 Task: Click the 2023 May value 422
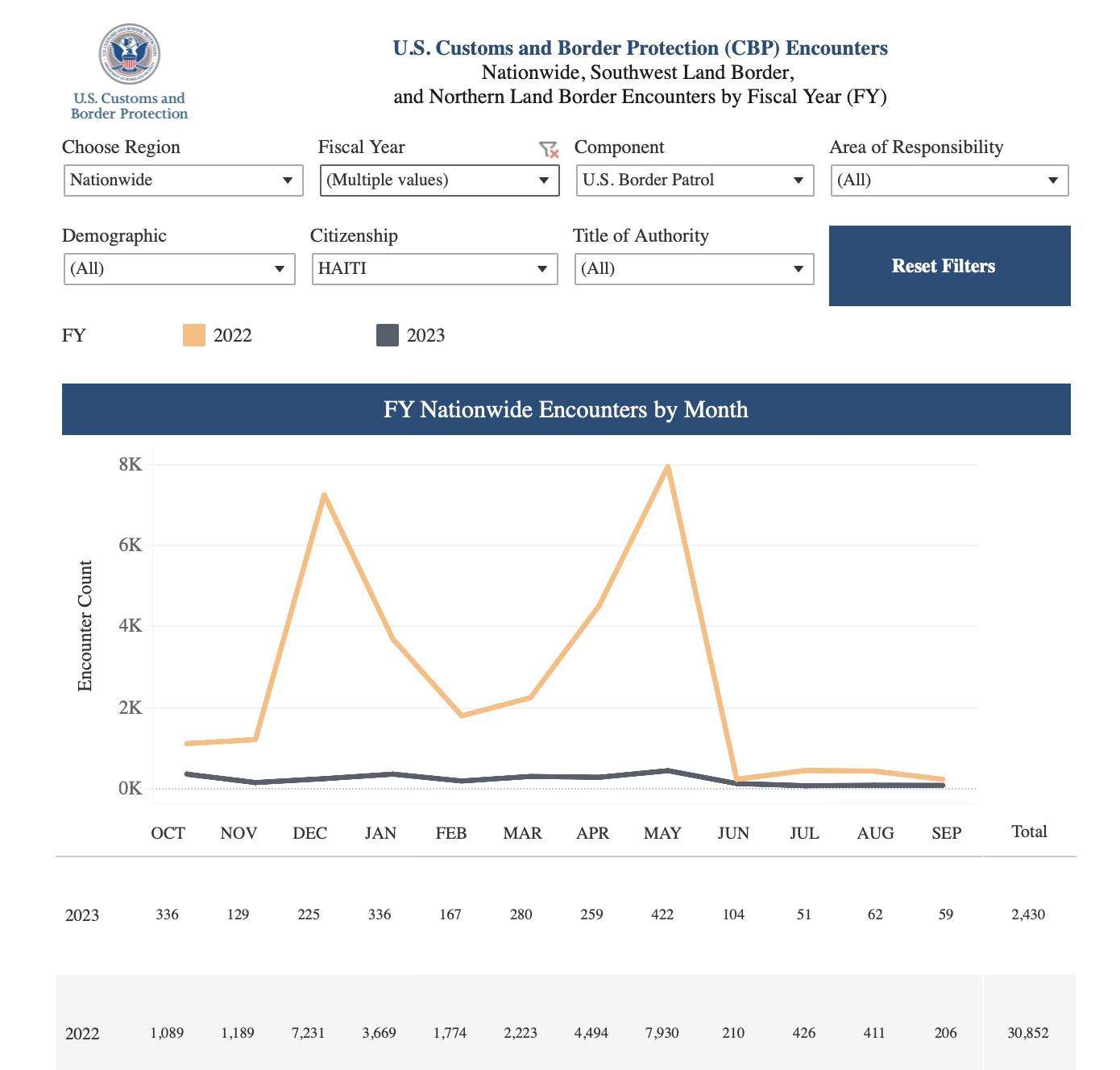(662, 914)
